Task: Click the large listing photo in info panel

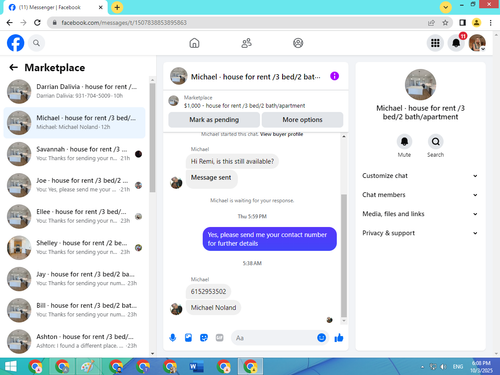Action: click(420, 85)
